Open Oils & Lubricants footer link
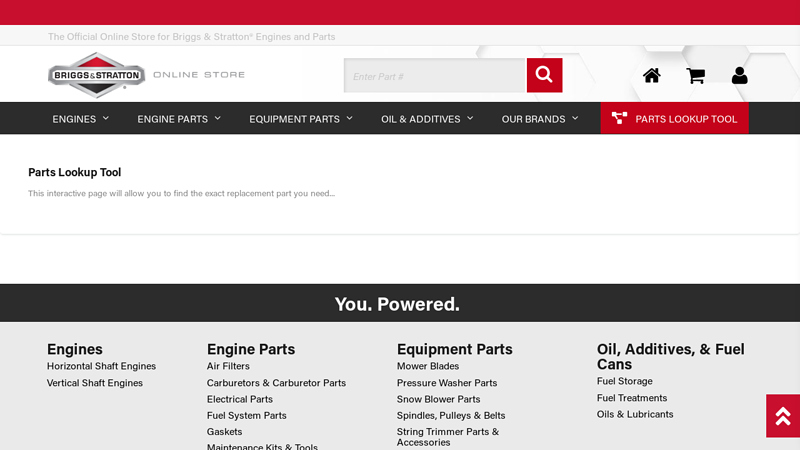Image resolution: width=800 pixels, height=450 pixels. (x=635, y=414)
